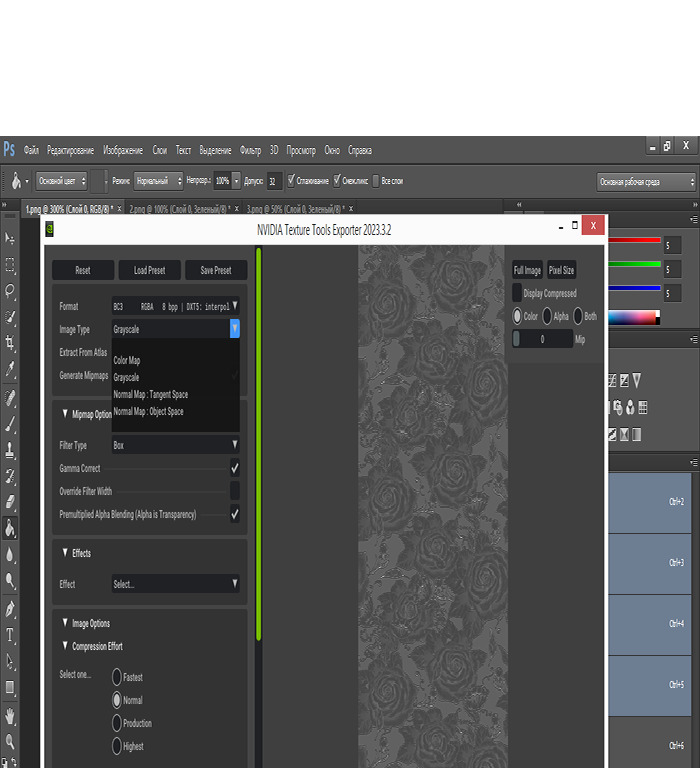The height and width of the screenshot is (768, 700).
Task: Choose the Highest compression effort
Action: coord(117,746)
